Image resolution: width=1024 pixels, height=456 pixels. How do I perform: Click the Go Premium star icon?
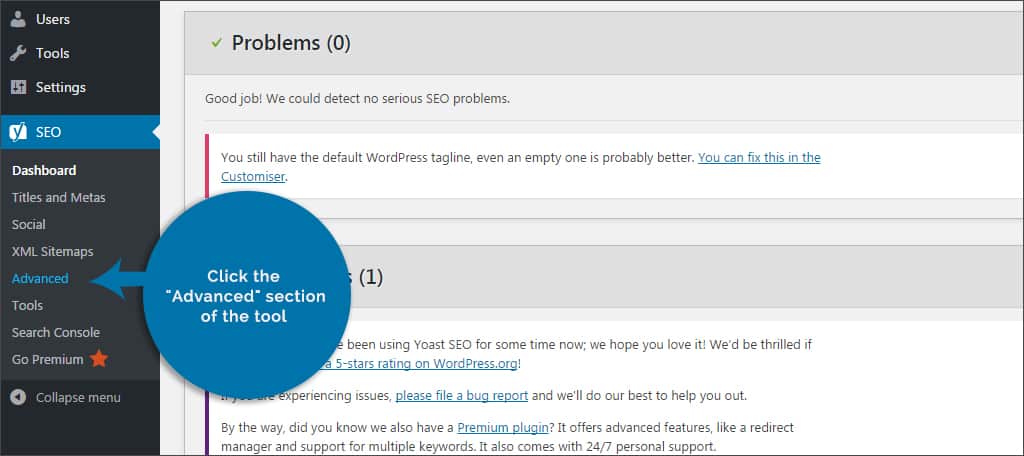pos(99,359)
